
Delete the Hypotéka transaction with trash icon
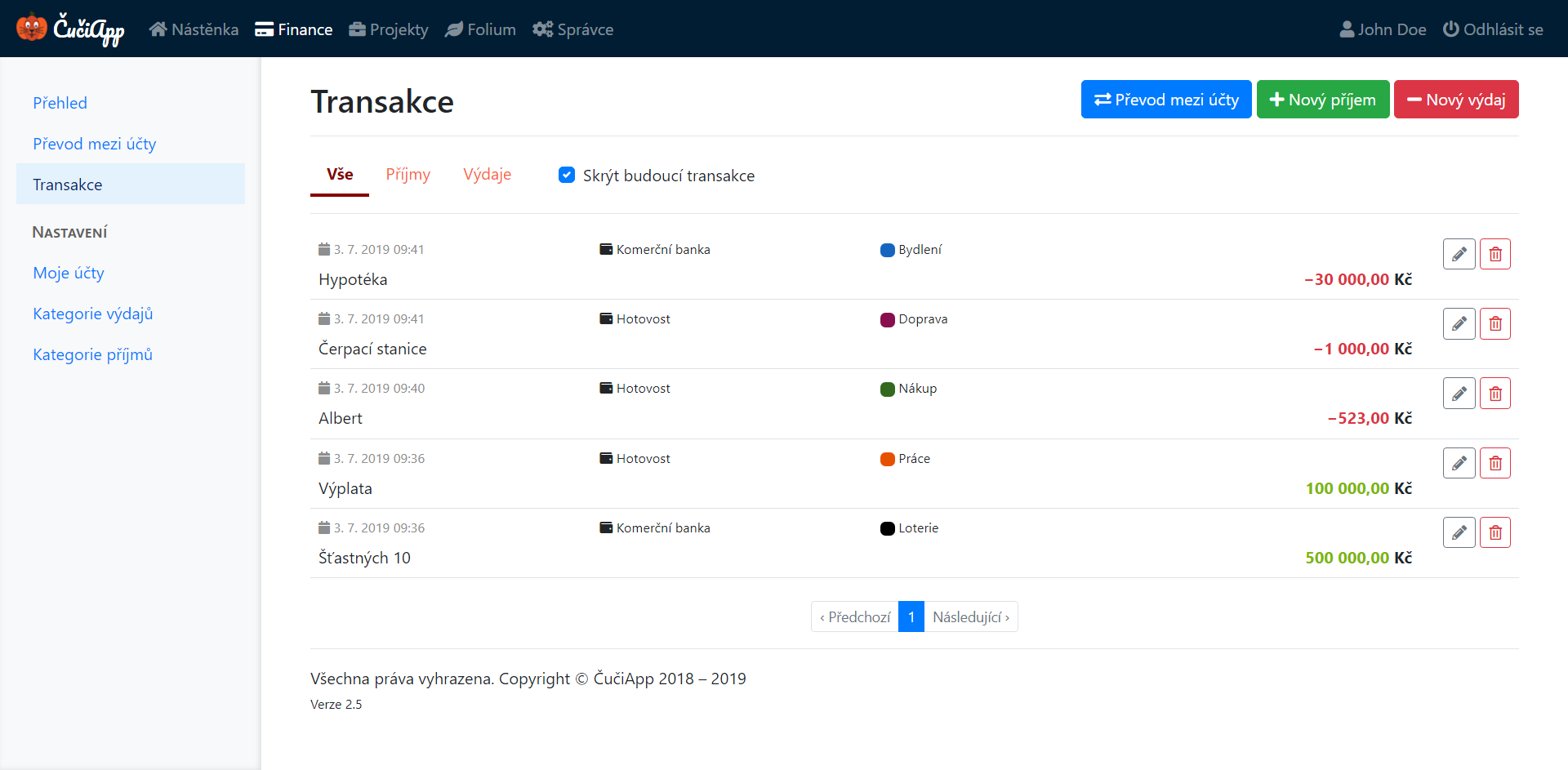point(1494,254)
